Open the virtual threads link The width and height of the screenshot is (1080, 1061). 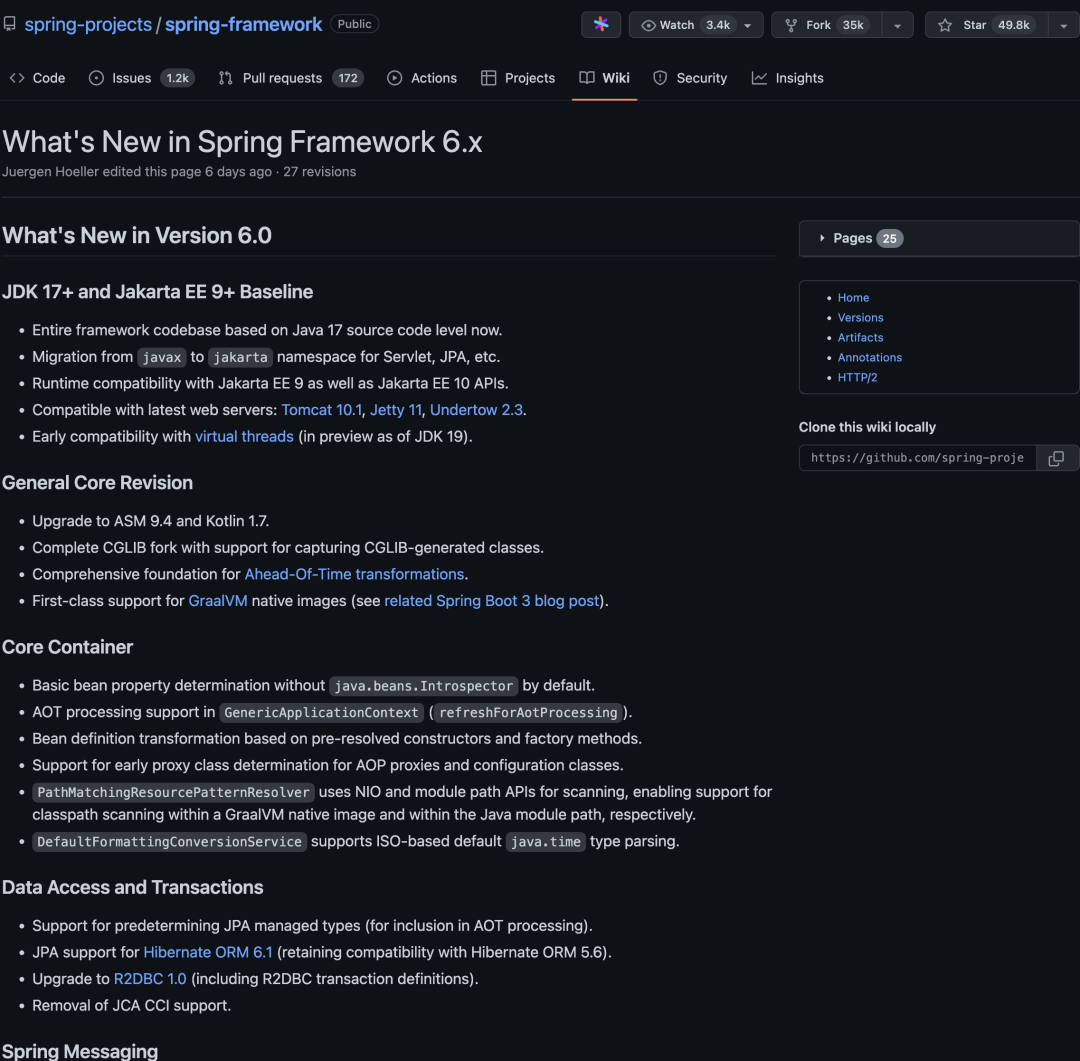click(244, 437)
